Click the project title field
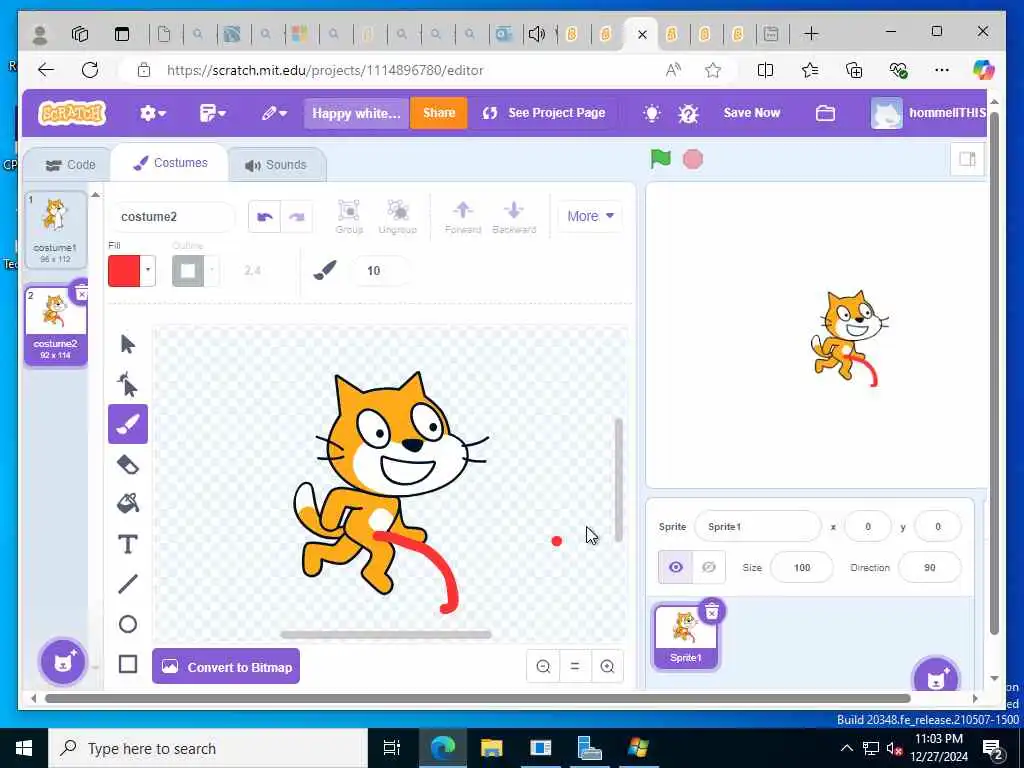This screenshot has height=768, width=1024. tap(356, 113)
